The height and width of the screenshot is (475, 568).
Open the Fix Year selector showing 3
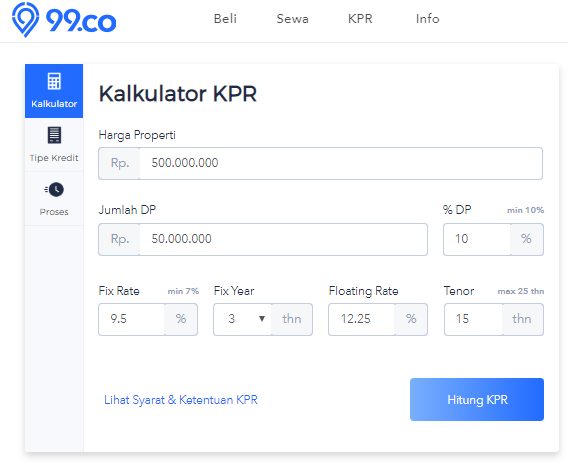point(243,319)
